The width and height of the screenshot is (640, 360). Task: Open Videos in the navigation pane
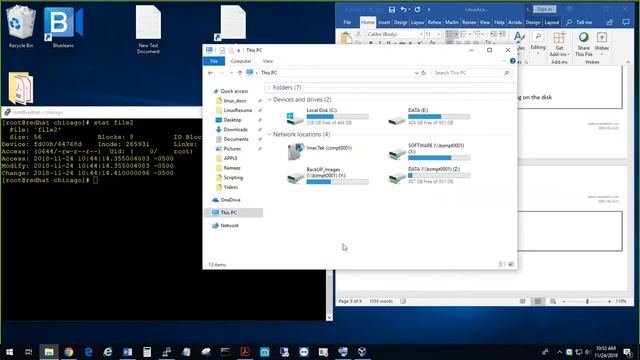pos(231,187)
